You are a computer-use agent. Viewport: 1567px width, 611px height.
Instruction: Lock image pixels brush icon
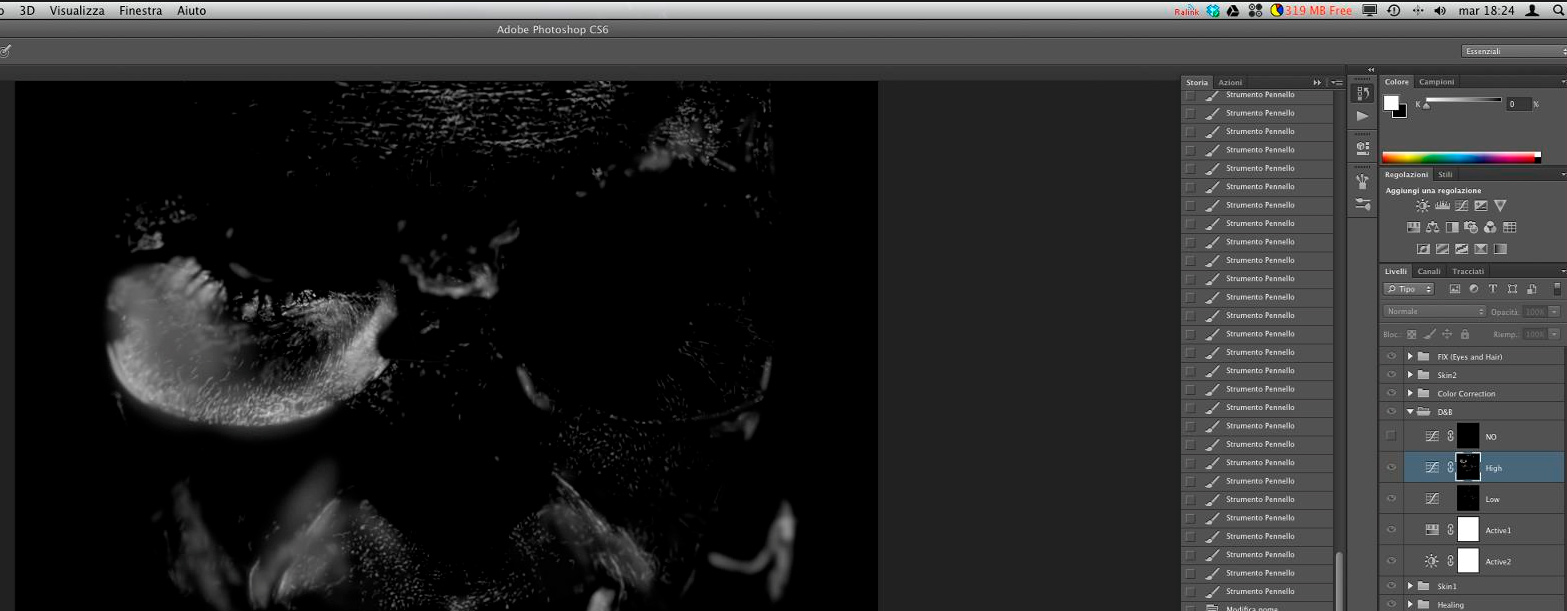click(1429, 334)
